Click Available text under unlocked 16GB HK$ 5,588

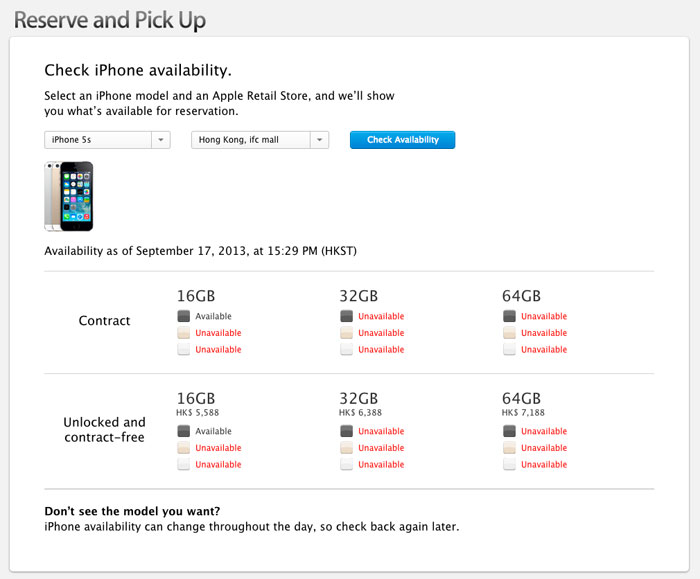coord(213,431)
